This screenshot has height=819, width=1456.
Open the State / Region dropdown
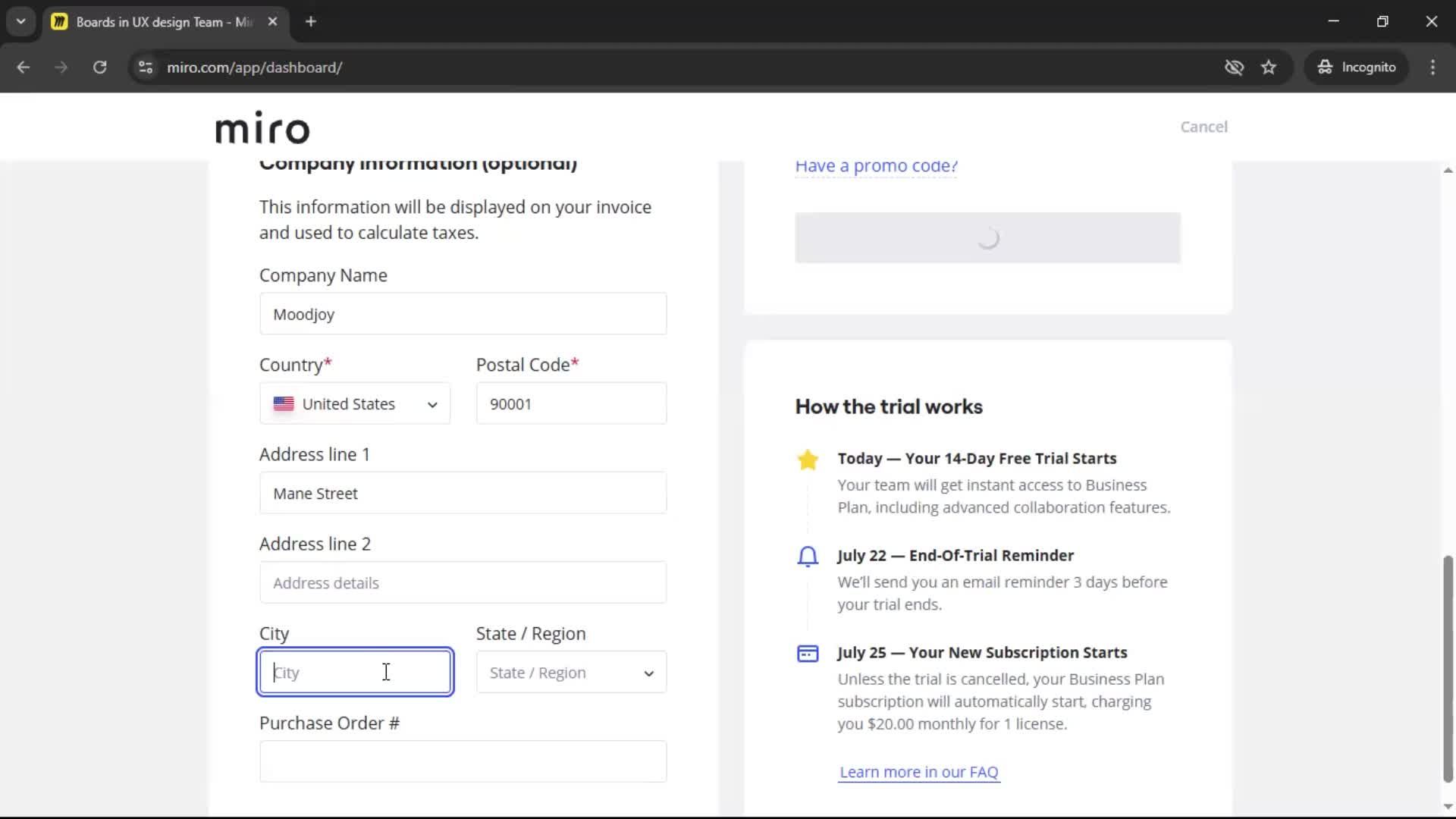click(571, 672)
